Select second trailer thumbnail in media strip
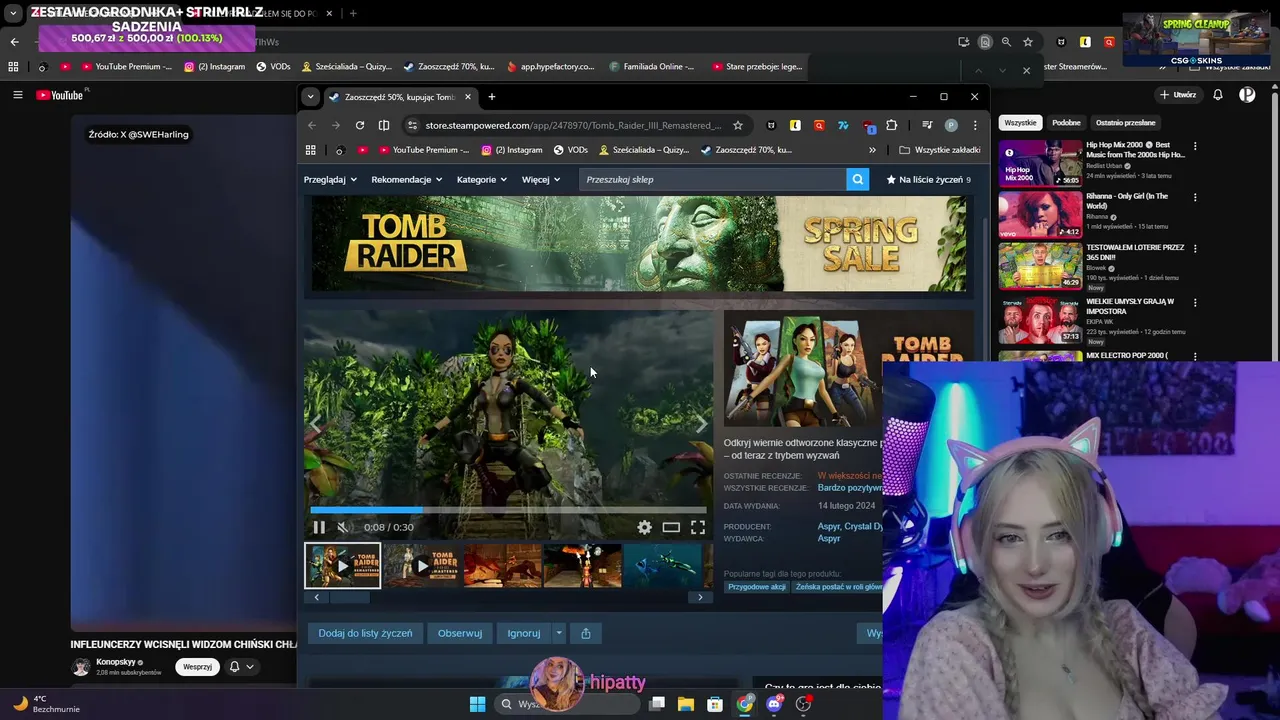Image resolution: width=1280 pixels, height=720 pixels. (422, 566)
